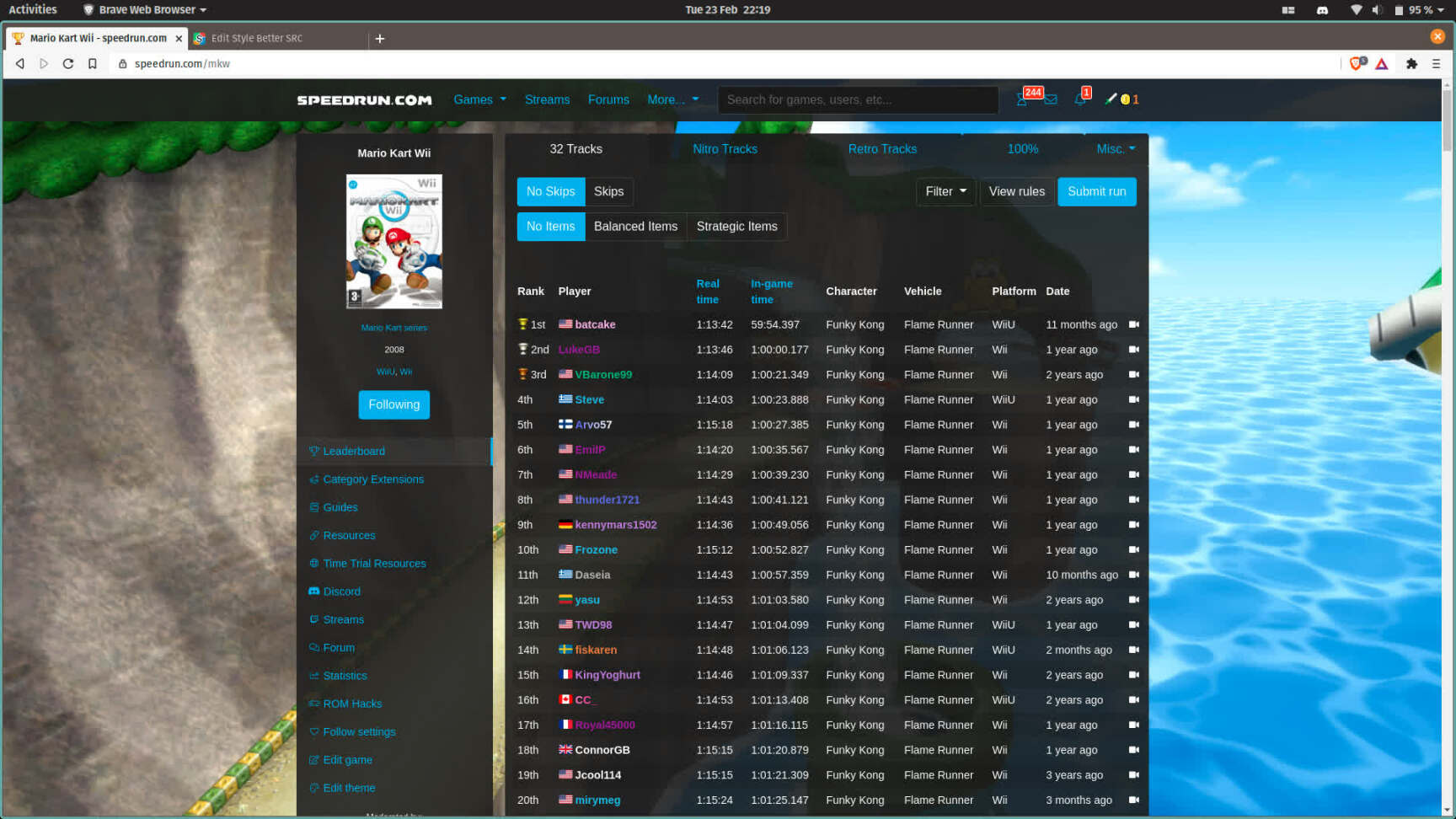Screen dimensions: 1456x819
Task: Sort leaderboard by In-game time
Action: 772,292
